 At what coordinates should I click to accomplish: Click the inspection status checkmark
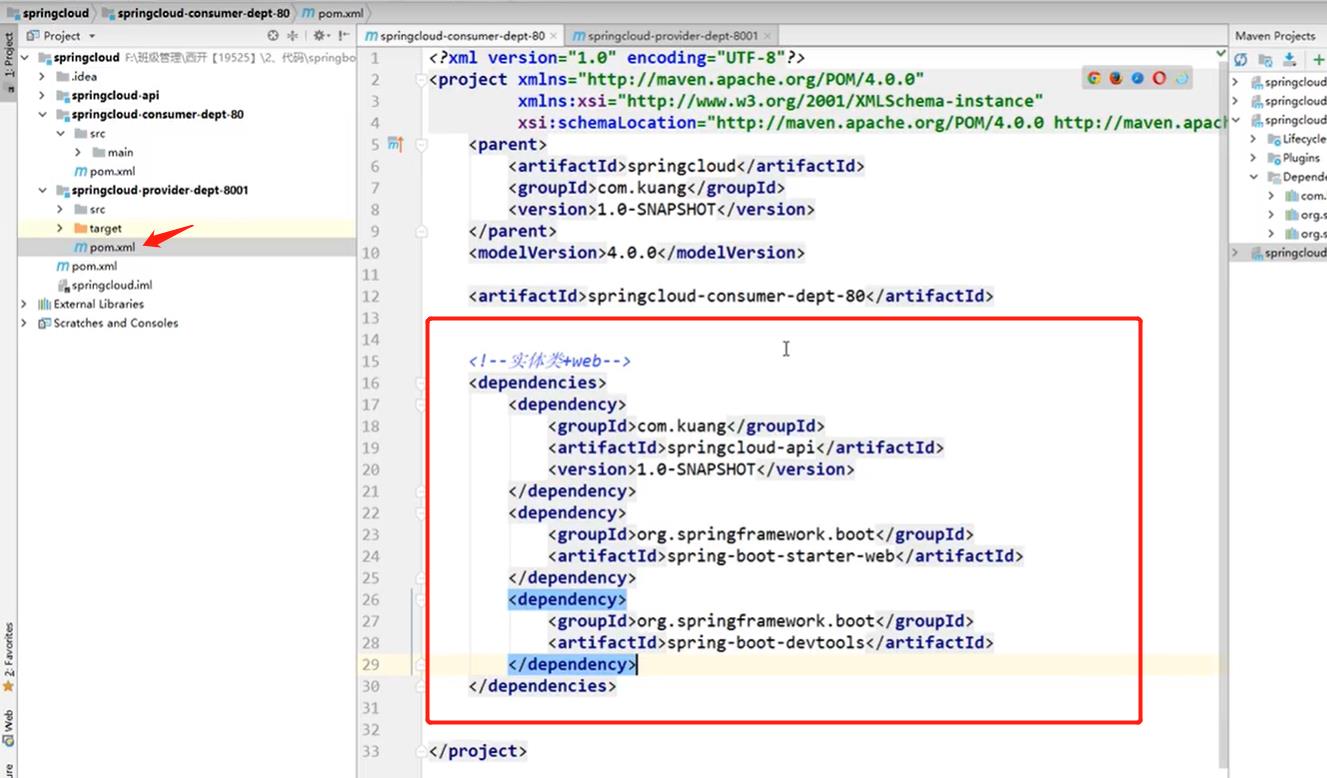coord(1221,52)
